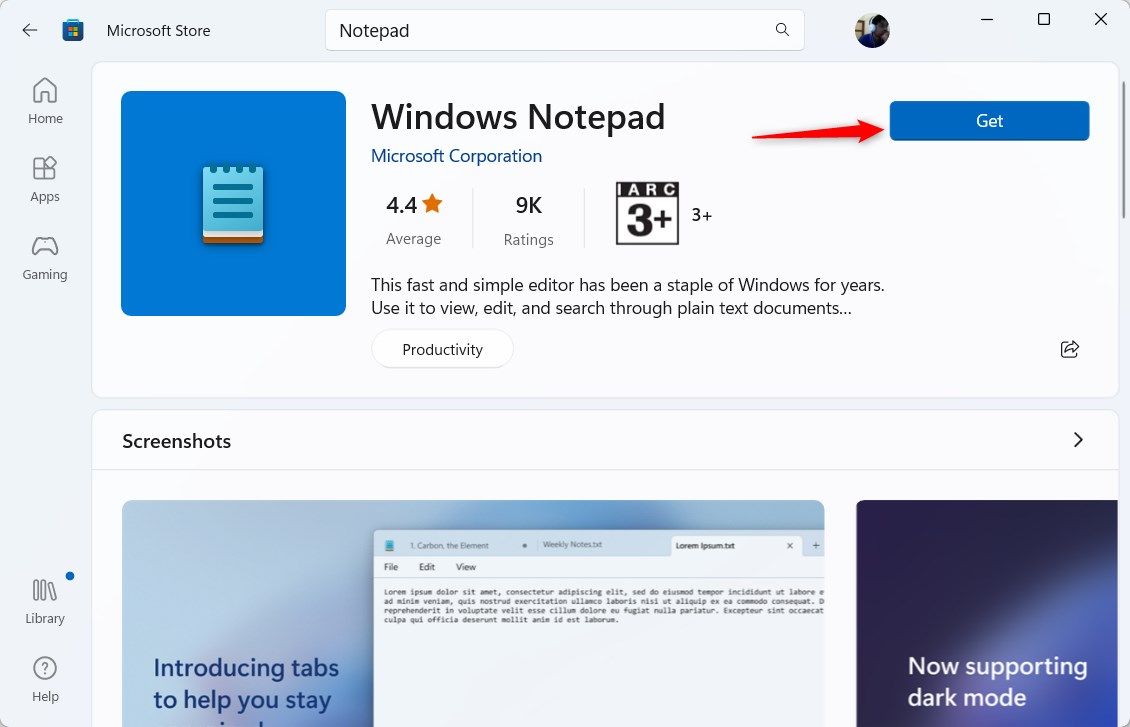Click the Microsoft Store logo icon

(73, 30)
